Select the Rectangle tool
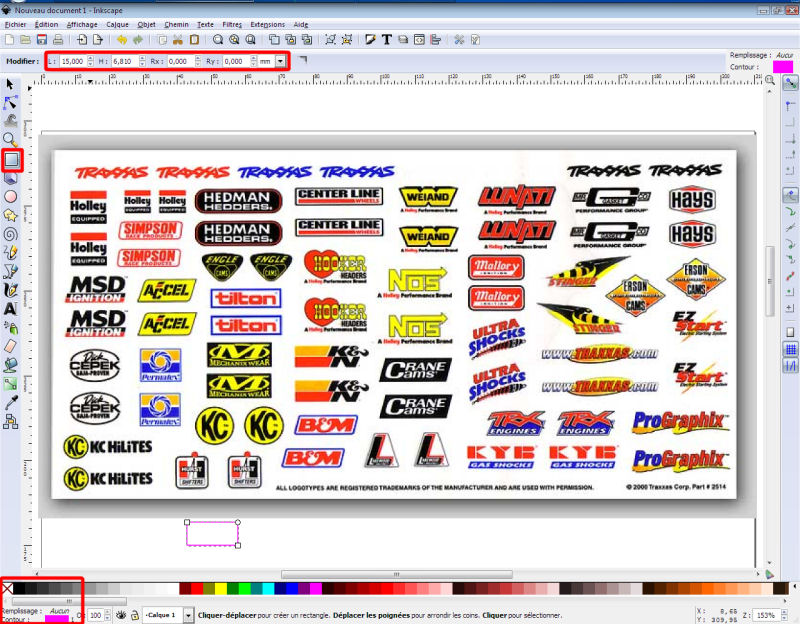 (11, 160)
